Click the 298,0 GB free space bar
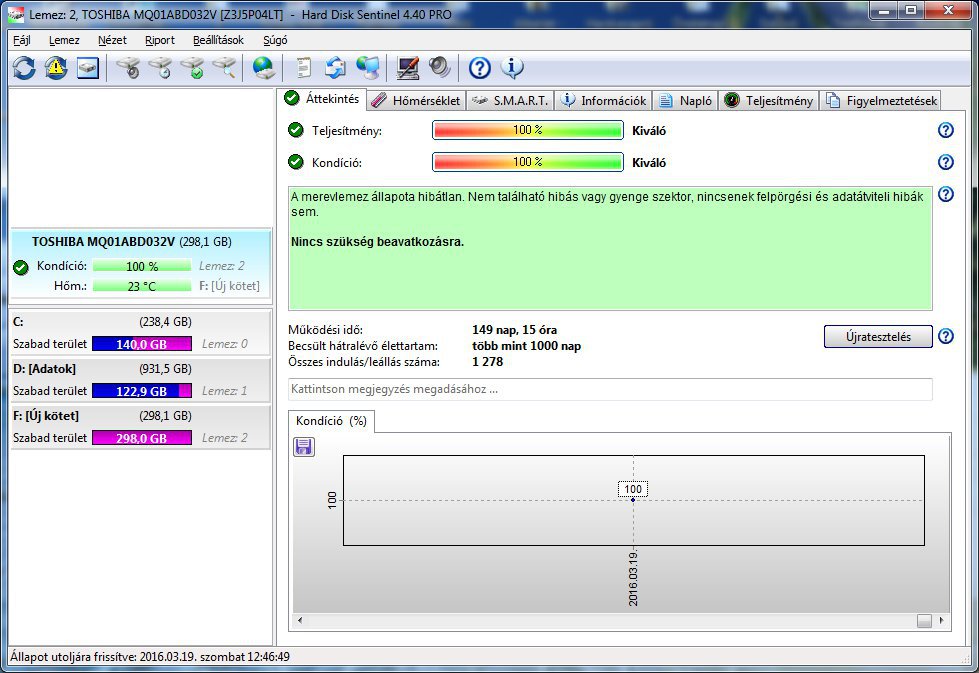The image size is (979, 673). click(x=142, y=438)
